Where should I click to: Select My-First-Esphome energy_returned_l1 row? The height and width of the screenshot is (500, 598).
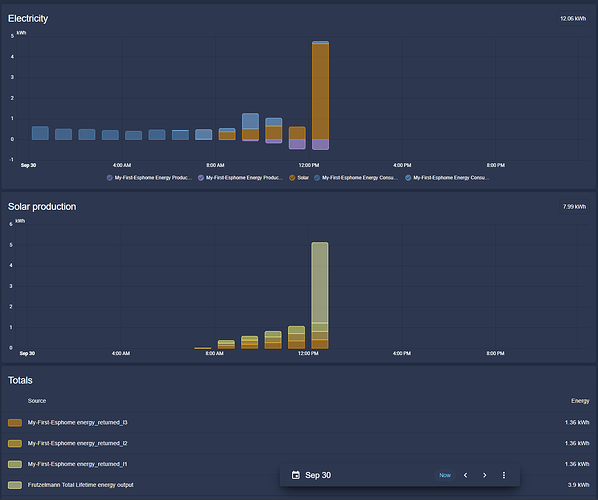(x=299, y=464)
